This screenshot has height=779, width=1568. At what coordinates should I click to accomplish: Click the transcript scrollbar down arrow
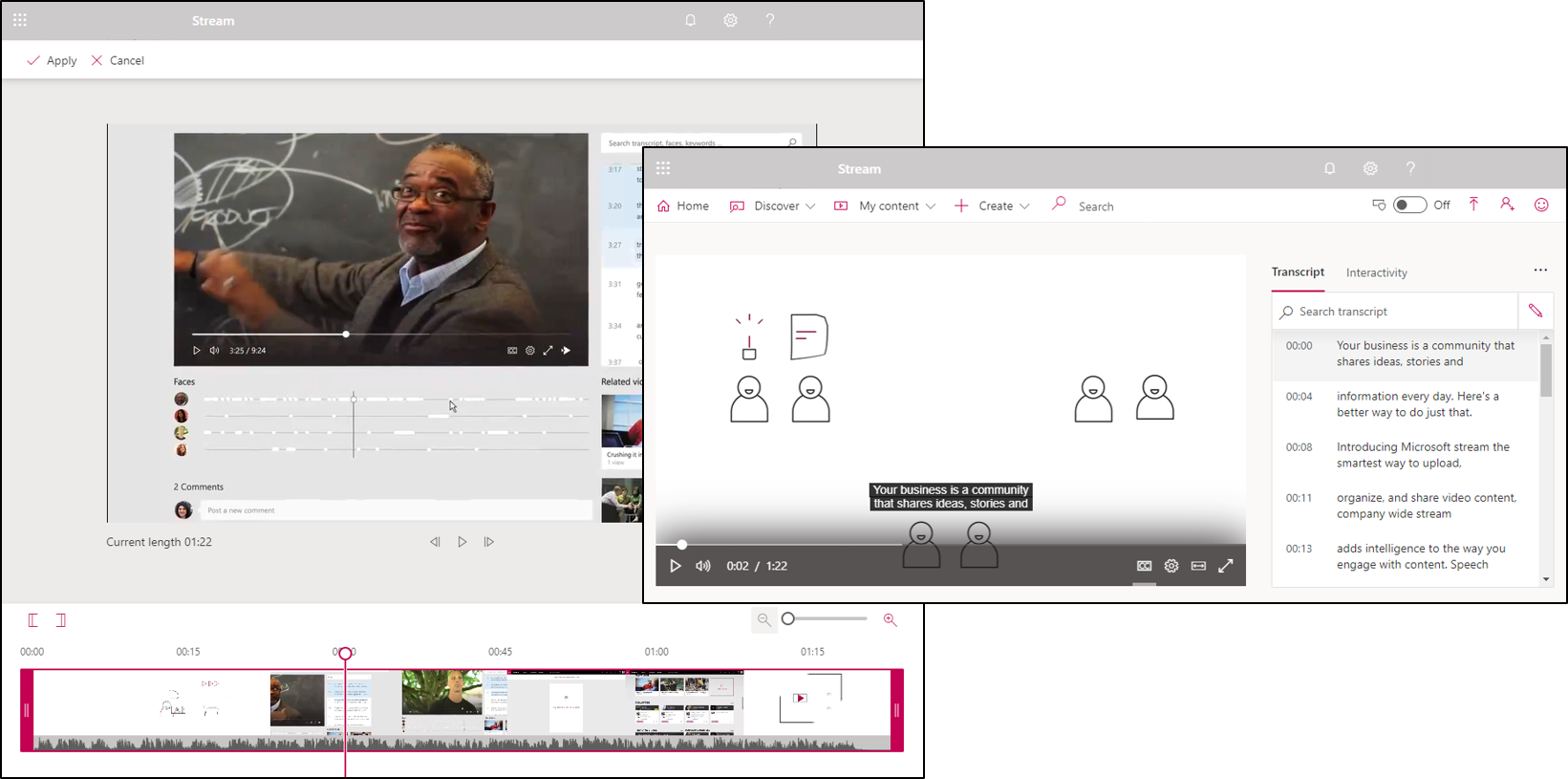pos(1546,579)
